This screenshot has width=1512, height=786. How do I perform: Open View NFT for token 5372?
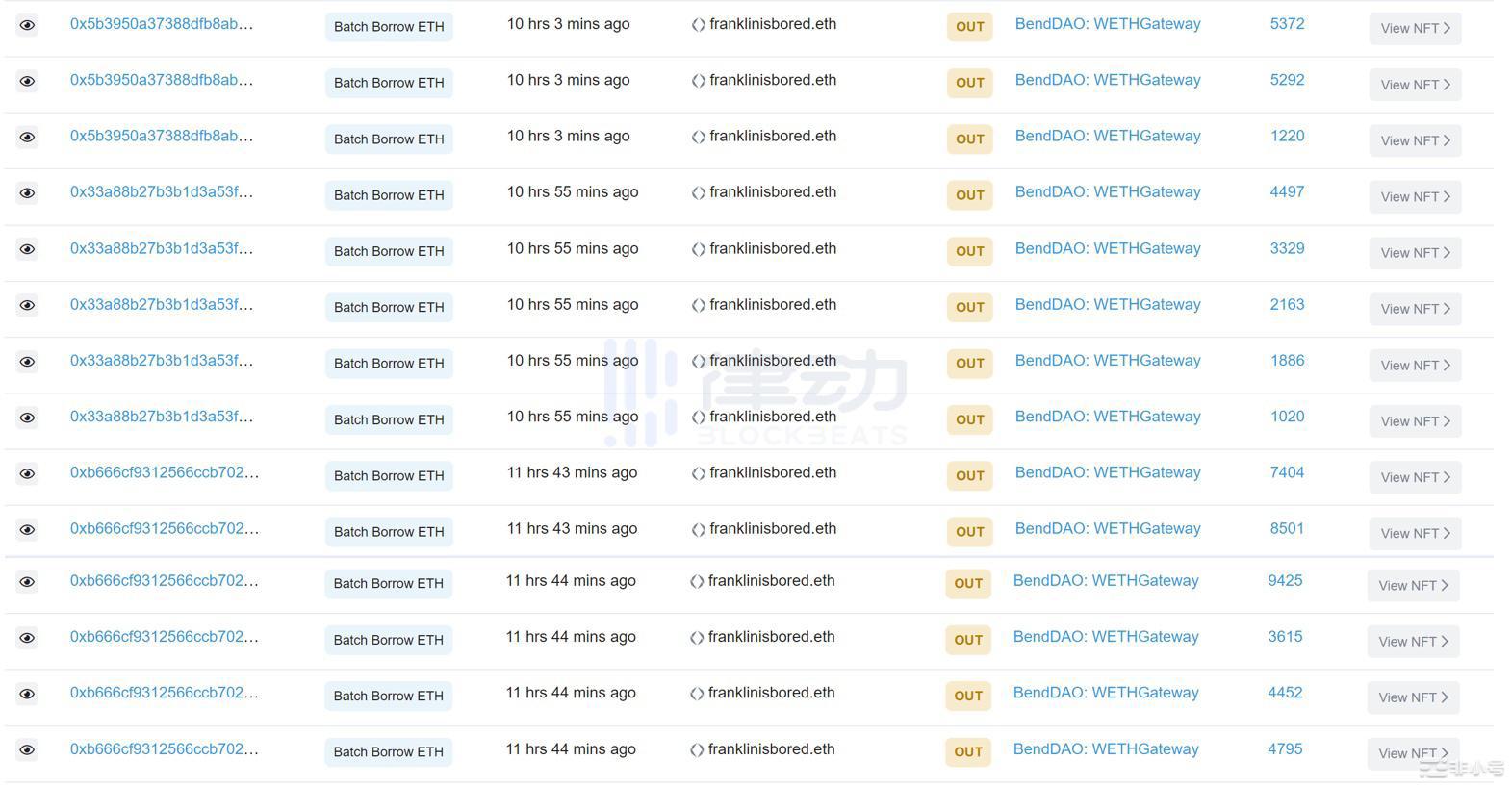(x=1415, y=29)
